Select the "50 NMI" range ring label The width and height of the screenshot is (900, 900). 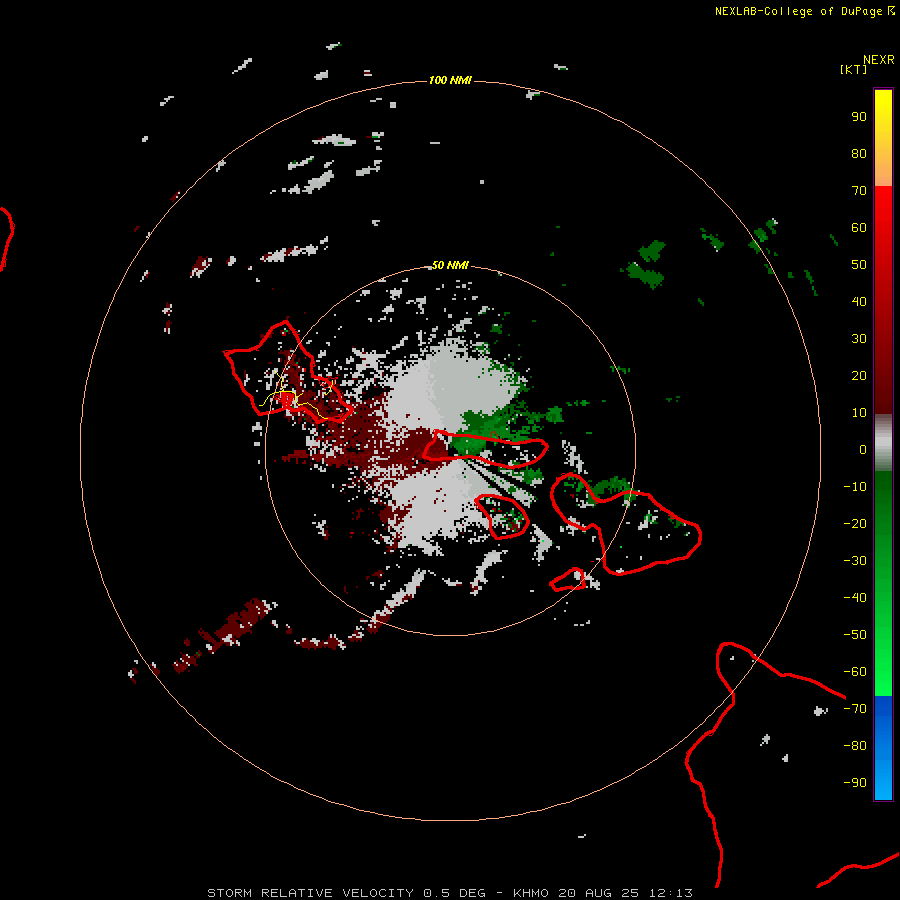coord(450,265)
